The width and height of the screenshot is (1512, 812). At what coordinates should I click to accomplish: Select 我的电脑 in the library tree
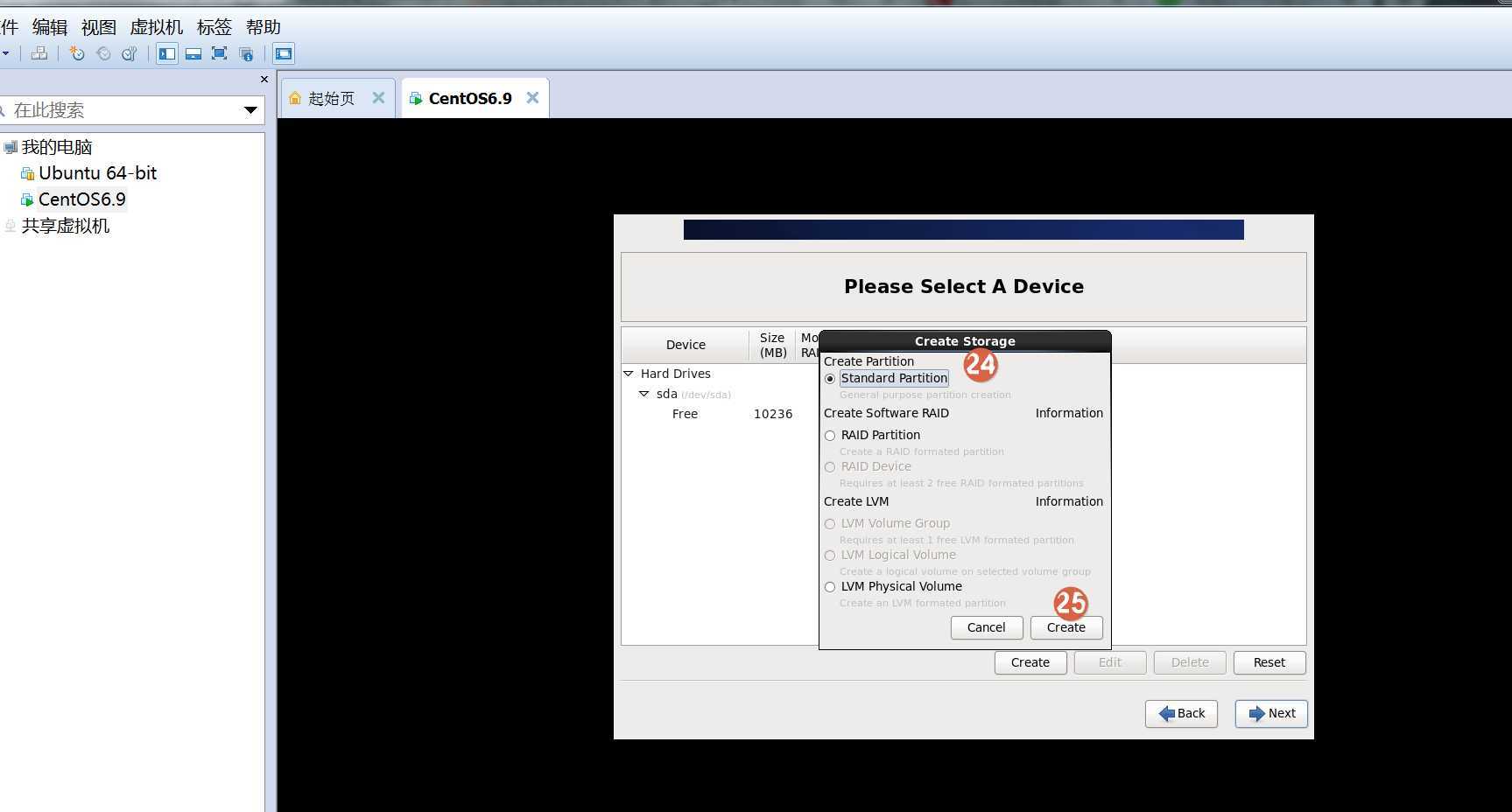coord(57,147)
